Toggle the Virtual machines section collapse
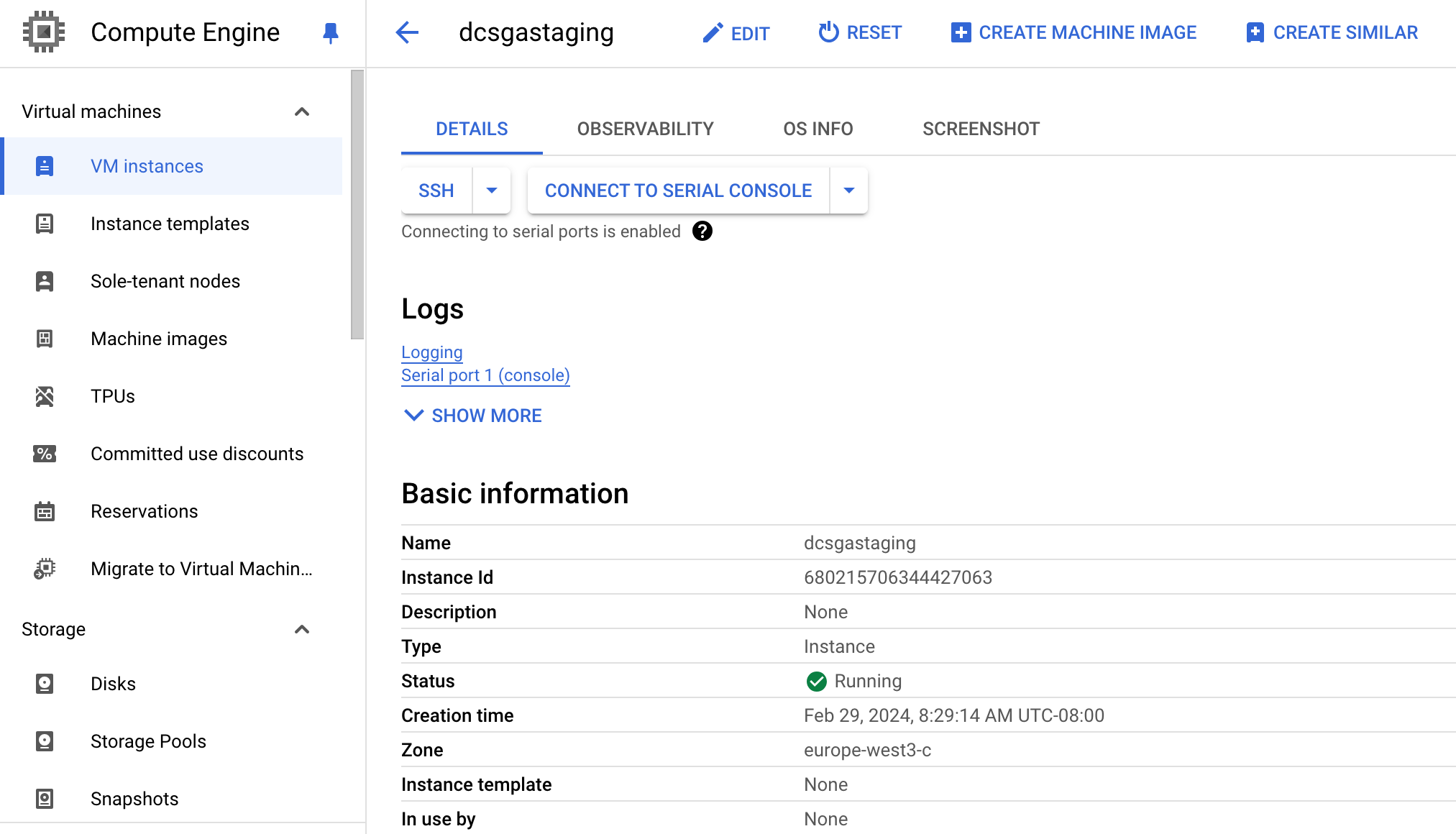Image resolution: width=1456 pixels, height=834 pixels. (x=305, y=111)
